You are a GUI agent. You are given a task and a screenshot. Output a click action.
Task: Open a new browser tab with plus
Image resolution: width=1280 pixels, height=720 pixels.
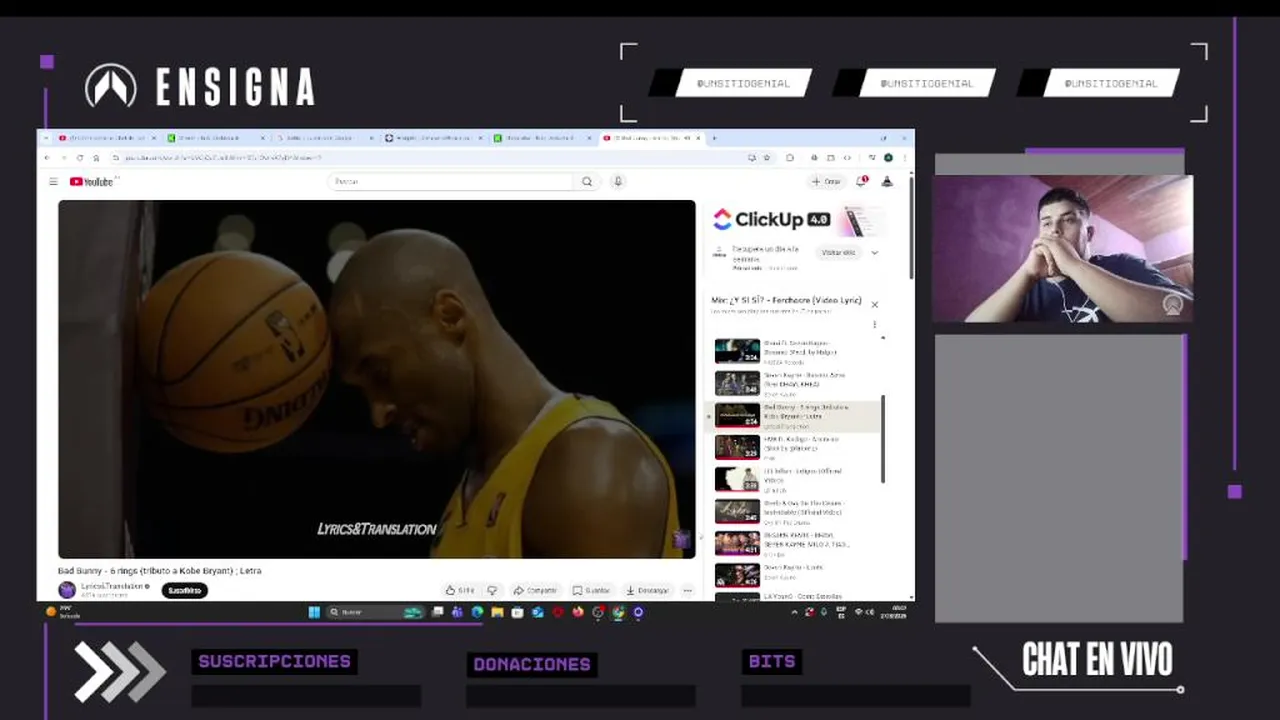coord(713,138)
